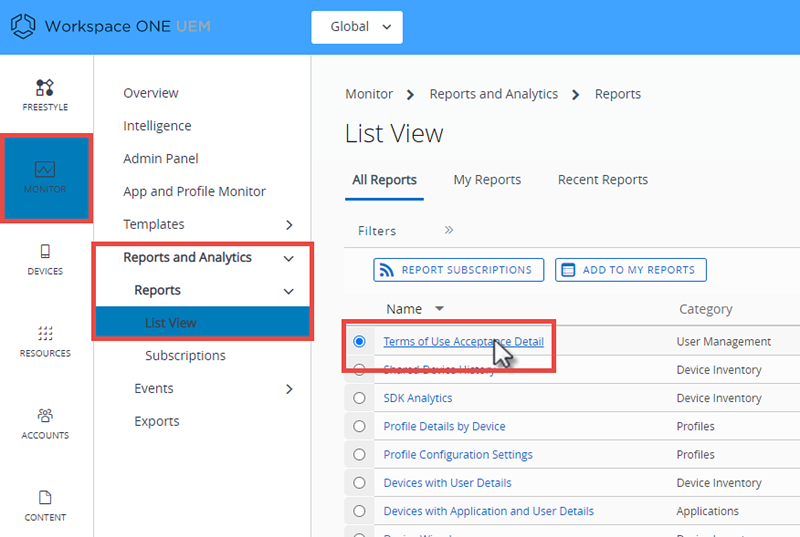The image size is (800, 537).
Task: Switch to the My Reports tab
Action: [487, 180]
